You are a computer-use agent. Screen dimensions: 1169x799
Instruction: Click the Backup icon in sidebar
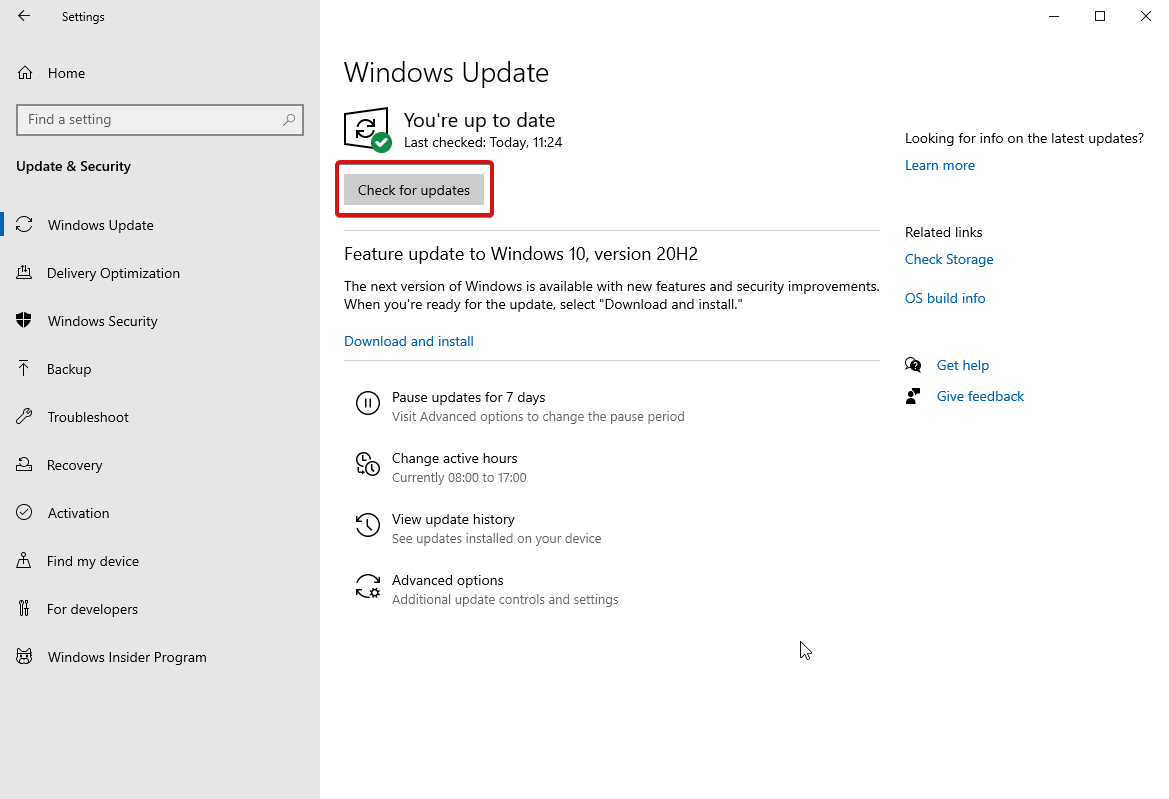click(24, 368)
